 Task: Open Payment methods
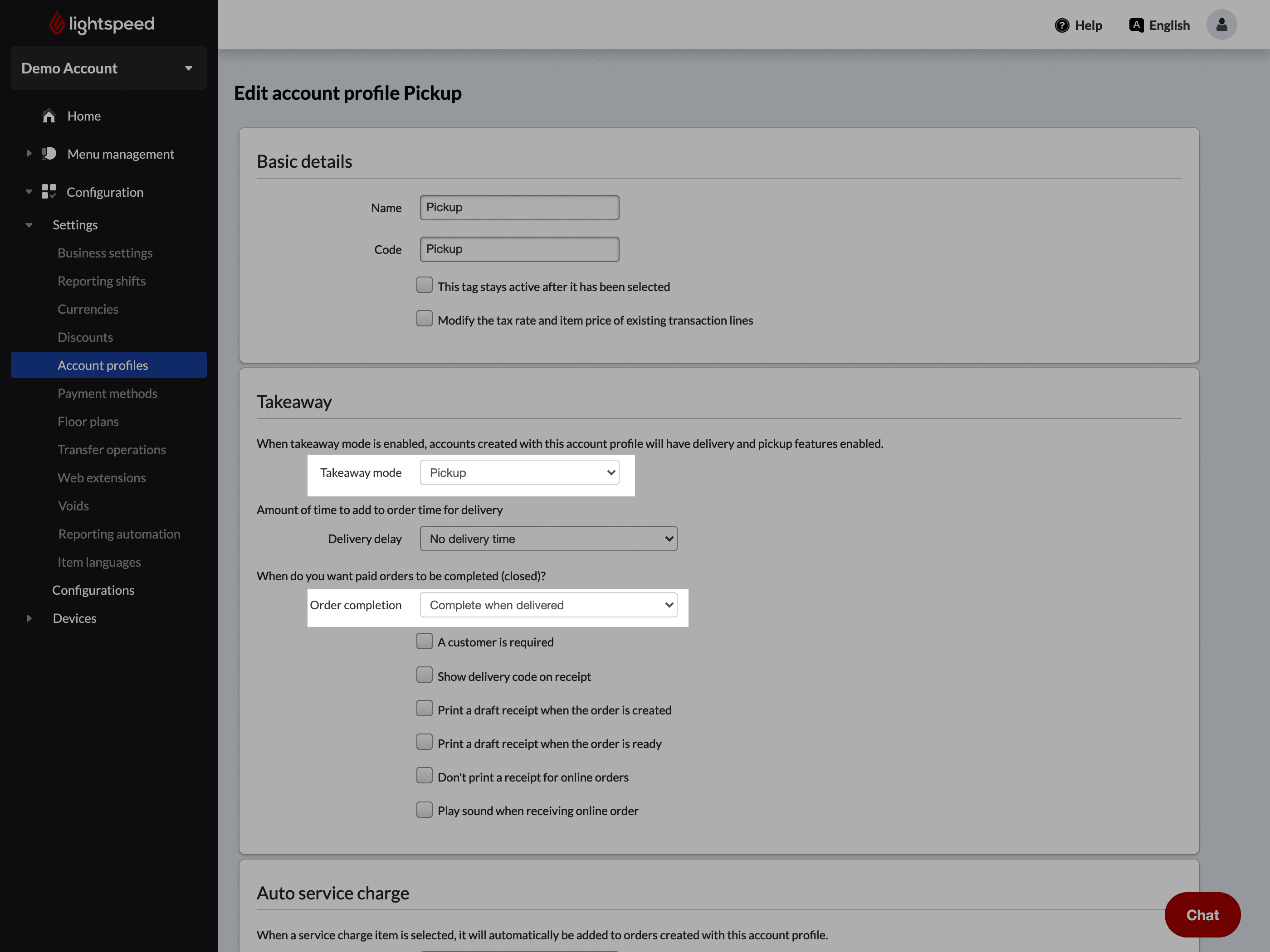[x=107, y=393]
